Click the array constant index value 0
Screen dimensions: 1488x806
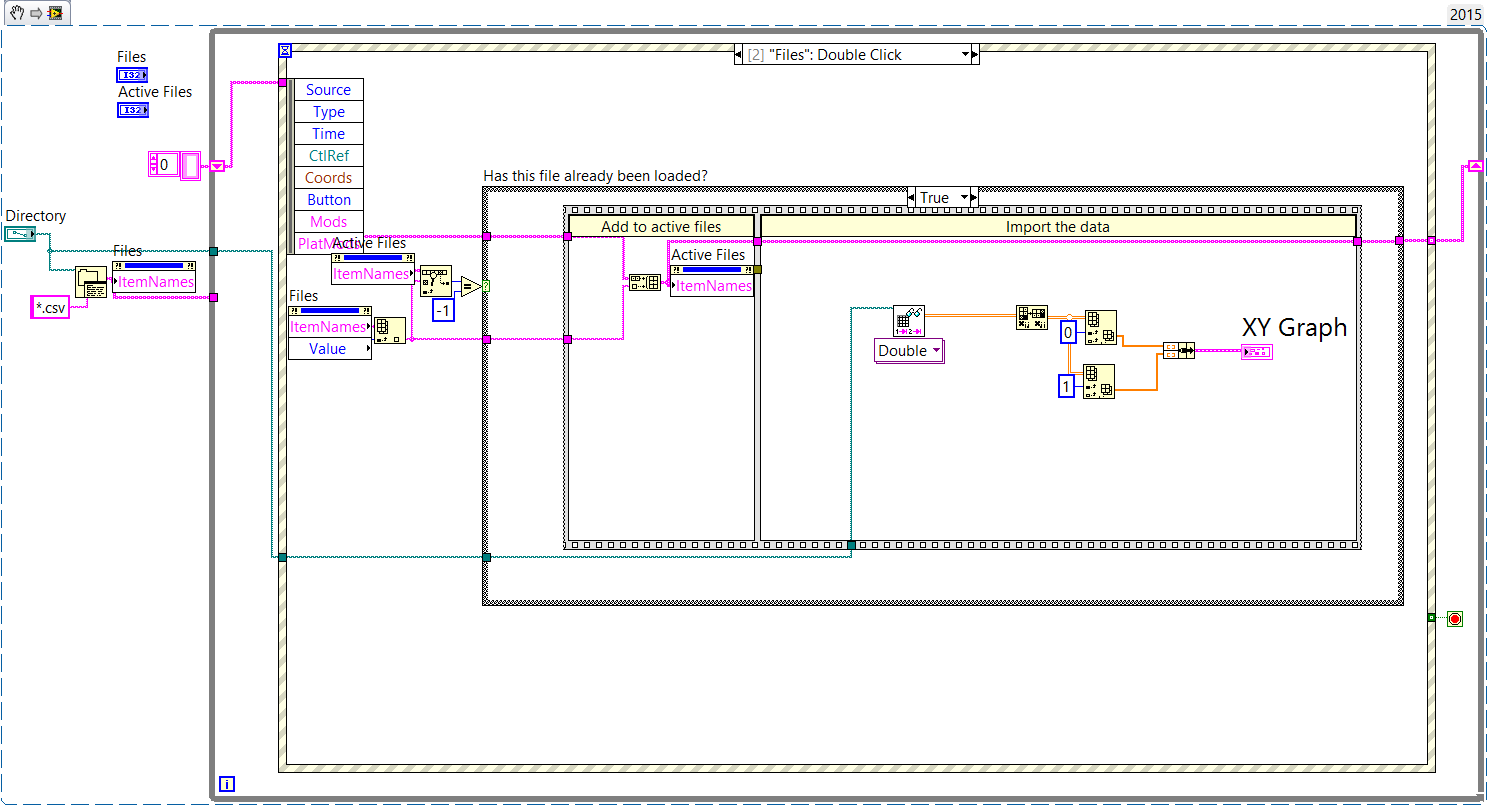click(168, 163)
